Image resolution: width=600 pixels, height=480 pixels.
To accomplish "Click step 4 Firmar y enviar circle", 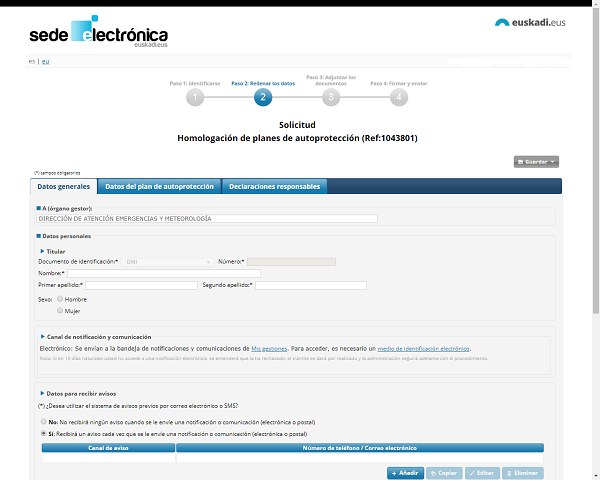I will pos(399,97).
